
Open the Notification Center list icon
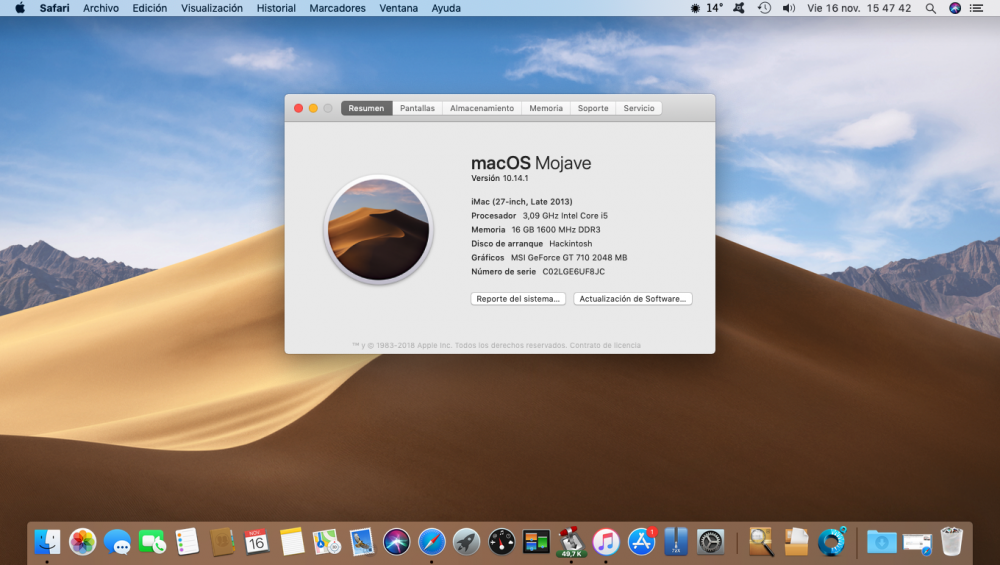point(976,8)
